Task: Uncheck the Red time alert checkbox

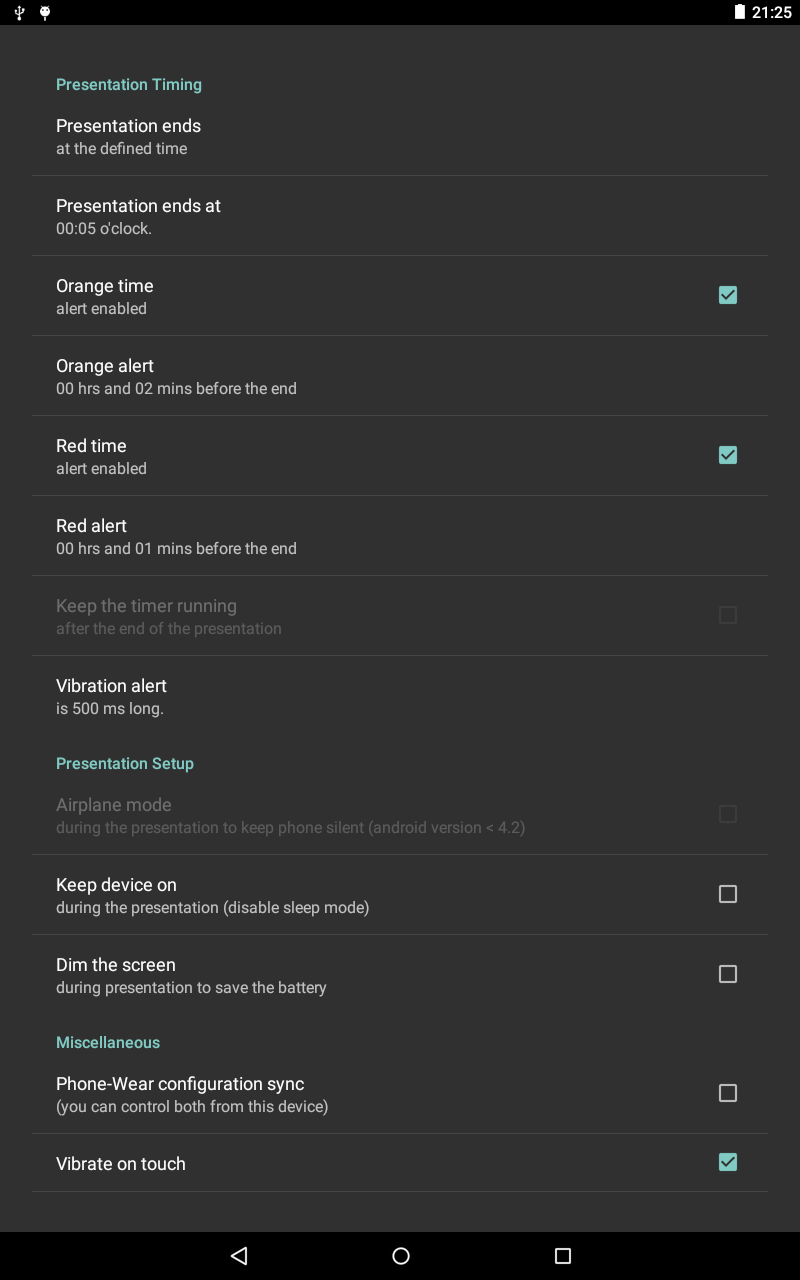Action: click(x=728, y=455)
